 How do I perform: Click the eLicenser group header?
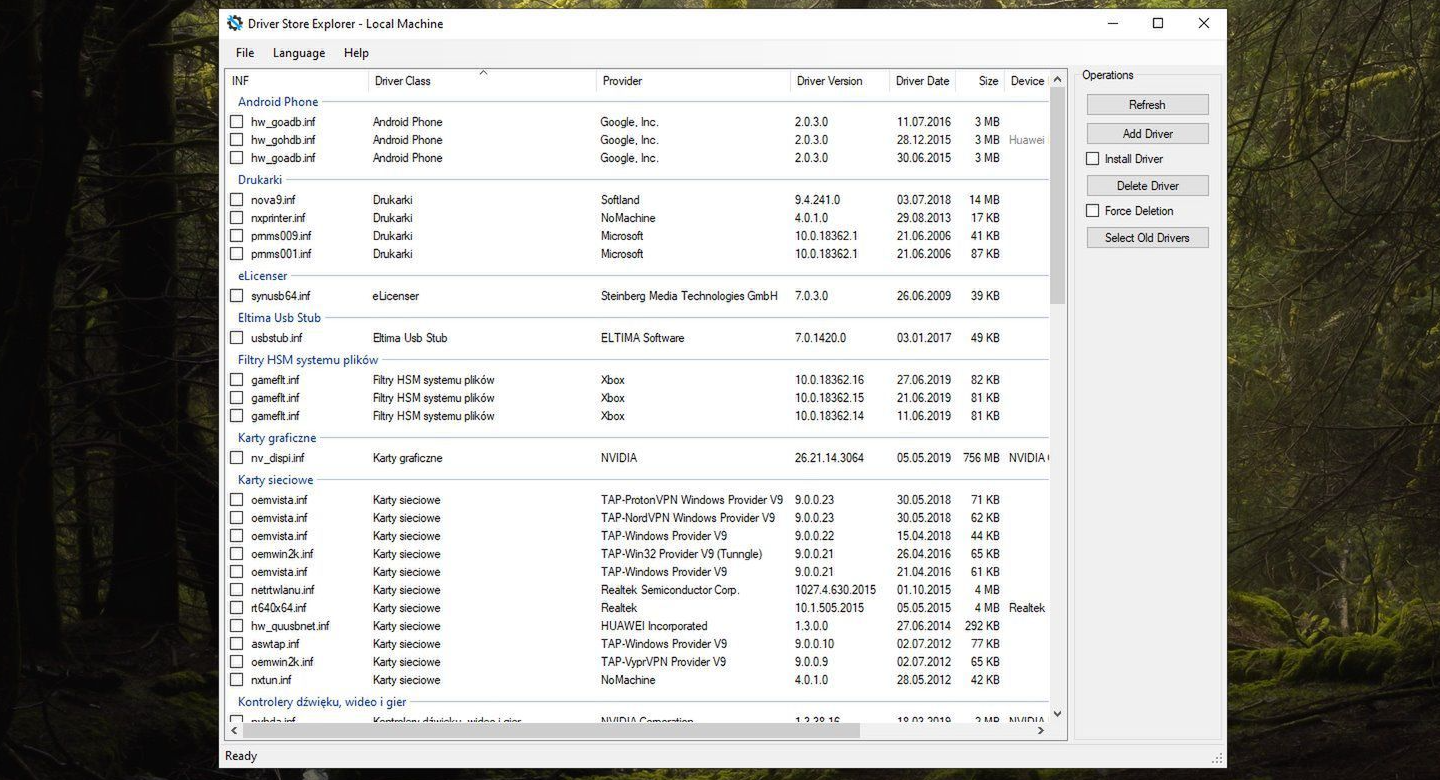tap(262, 276)
